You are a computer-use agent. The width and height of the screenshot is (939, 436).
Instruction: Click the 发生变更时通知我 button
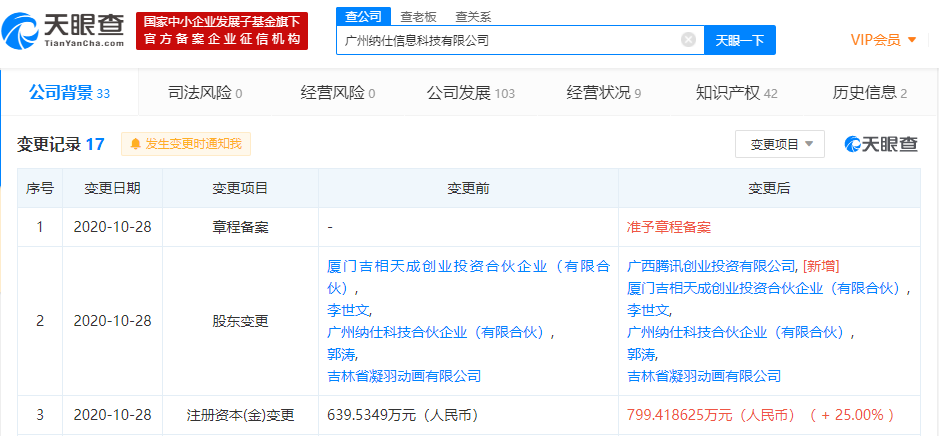186,144
